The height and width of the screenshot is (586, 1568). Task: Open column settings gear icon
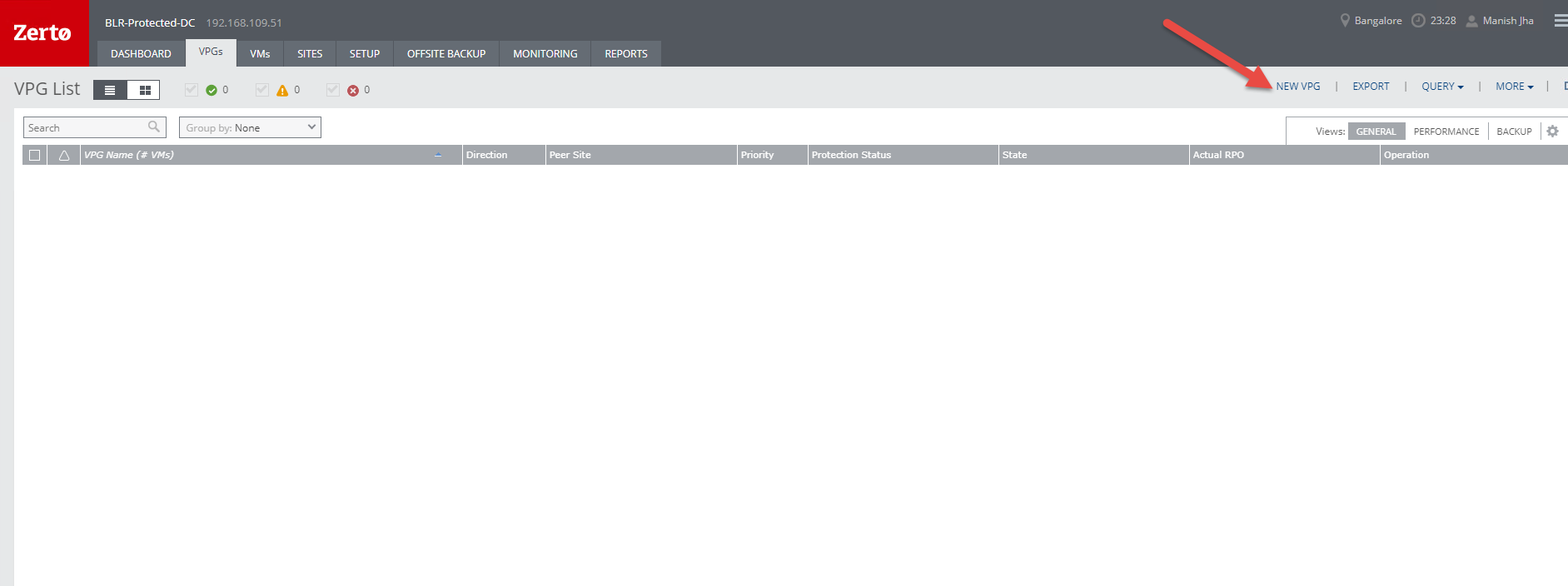coord(1552,132)
